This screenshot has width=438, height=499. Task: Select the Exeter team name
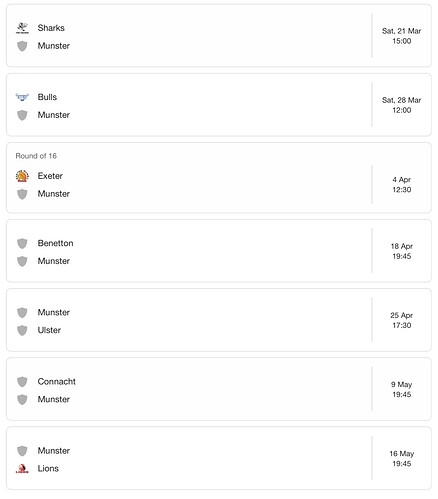pos(50,176)
